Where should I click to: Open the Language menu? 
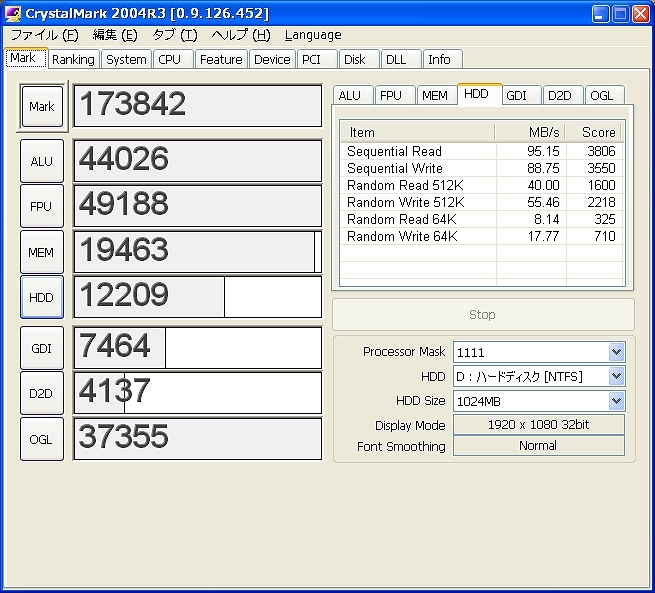(x=312, y=35)
